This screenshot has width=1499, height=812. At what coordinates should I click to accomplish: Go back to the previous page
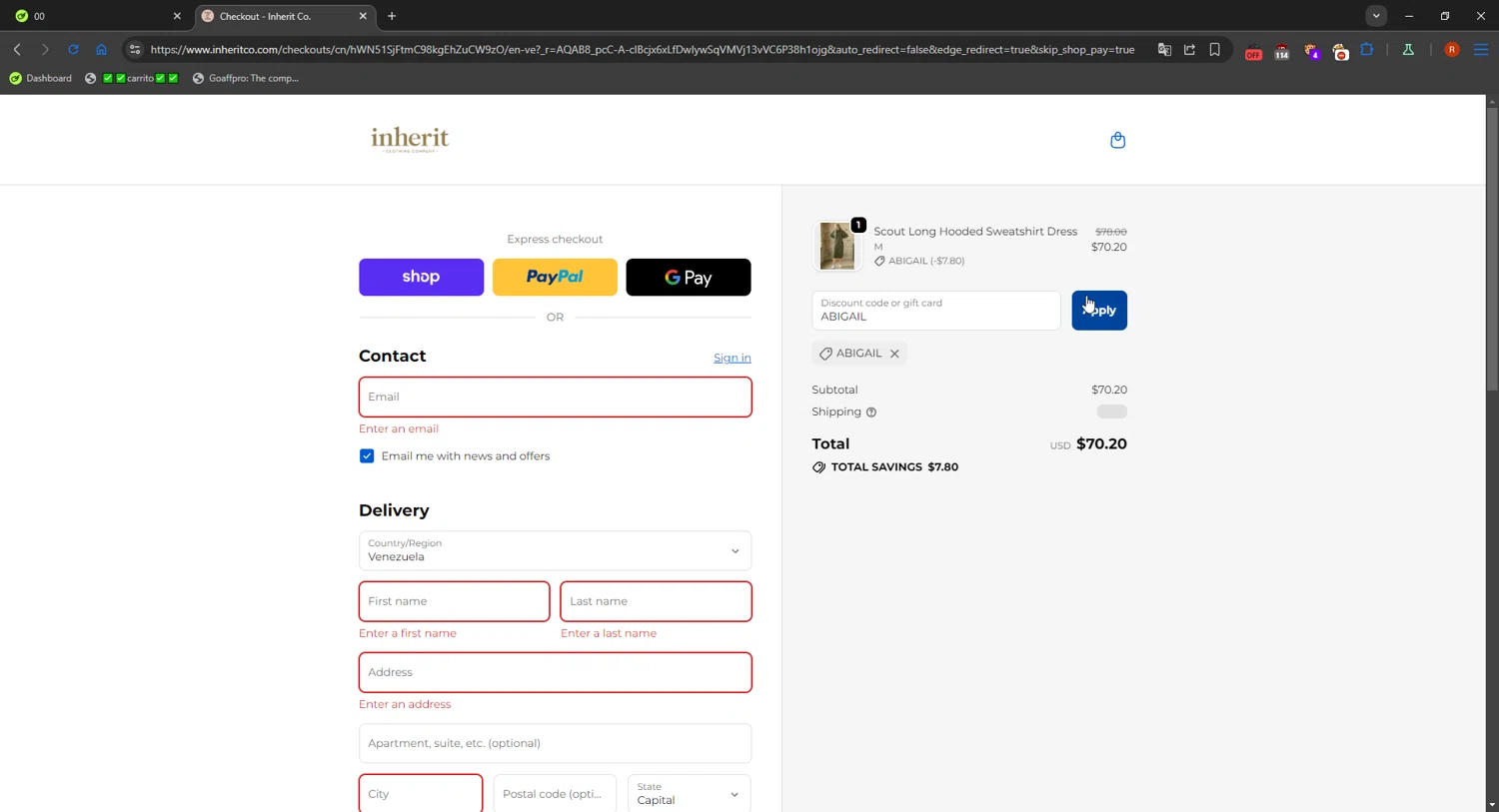click(x=17, y=49)
